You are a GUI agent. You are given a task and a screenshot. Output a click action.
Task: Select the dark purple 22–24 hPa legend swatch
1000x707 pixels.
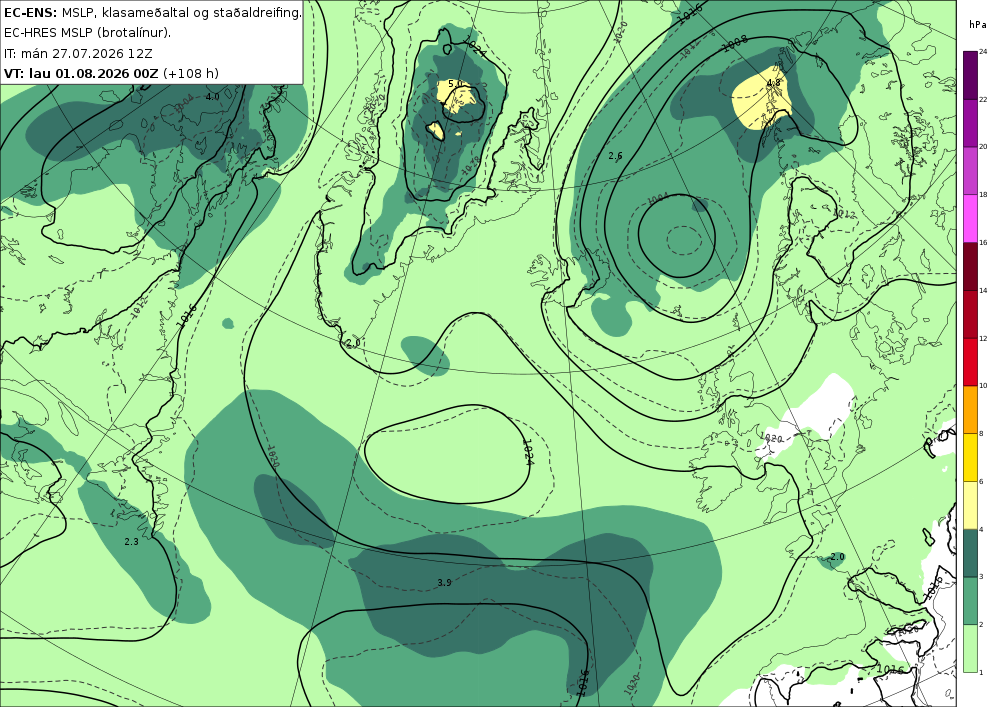point(971,75)
